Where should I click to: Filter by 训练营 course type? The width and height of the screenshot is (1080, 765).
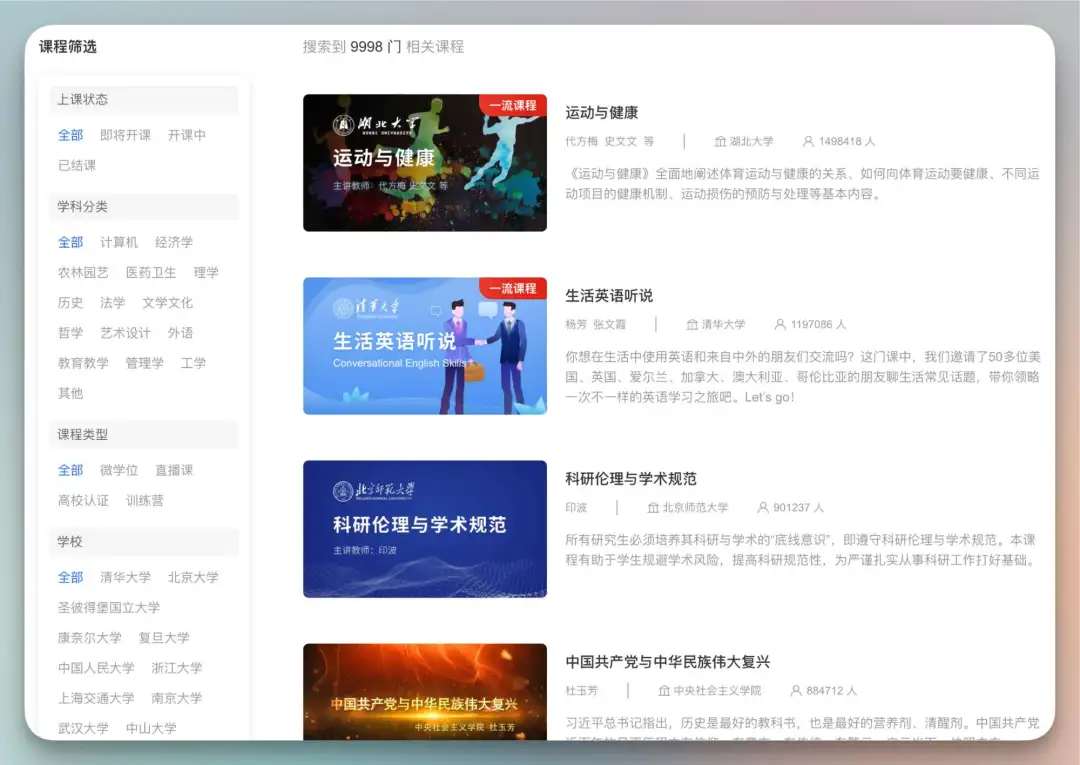point(145,501)
